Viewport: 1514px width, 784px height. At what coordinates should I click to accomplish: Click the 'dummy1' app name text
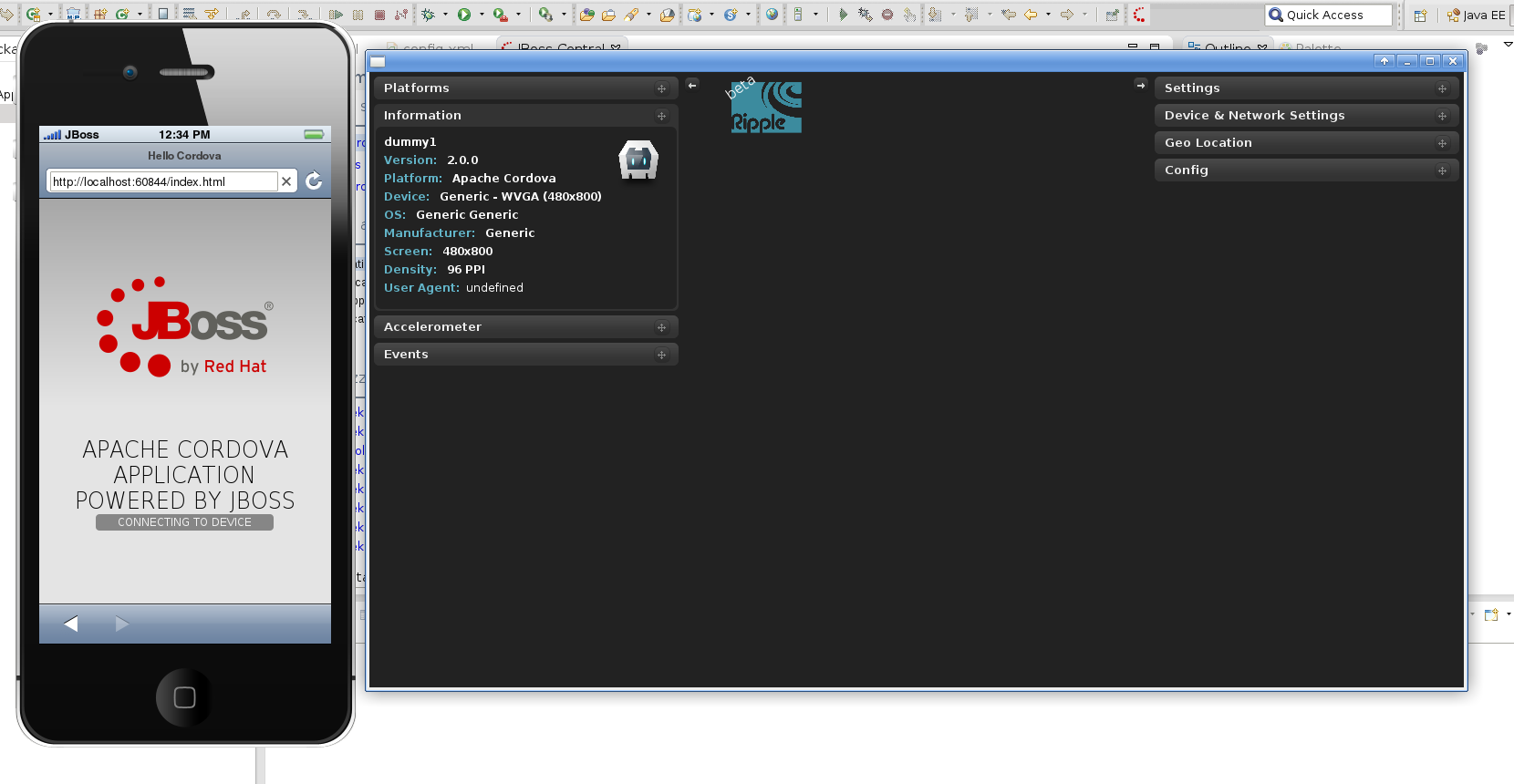[410, 142]
